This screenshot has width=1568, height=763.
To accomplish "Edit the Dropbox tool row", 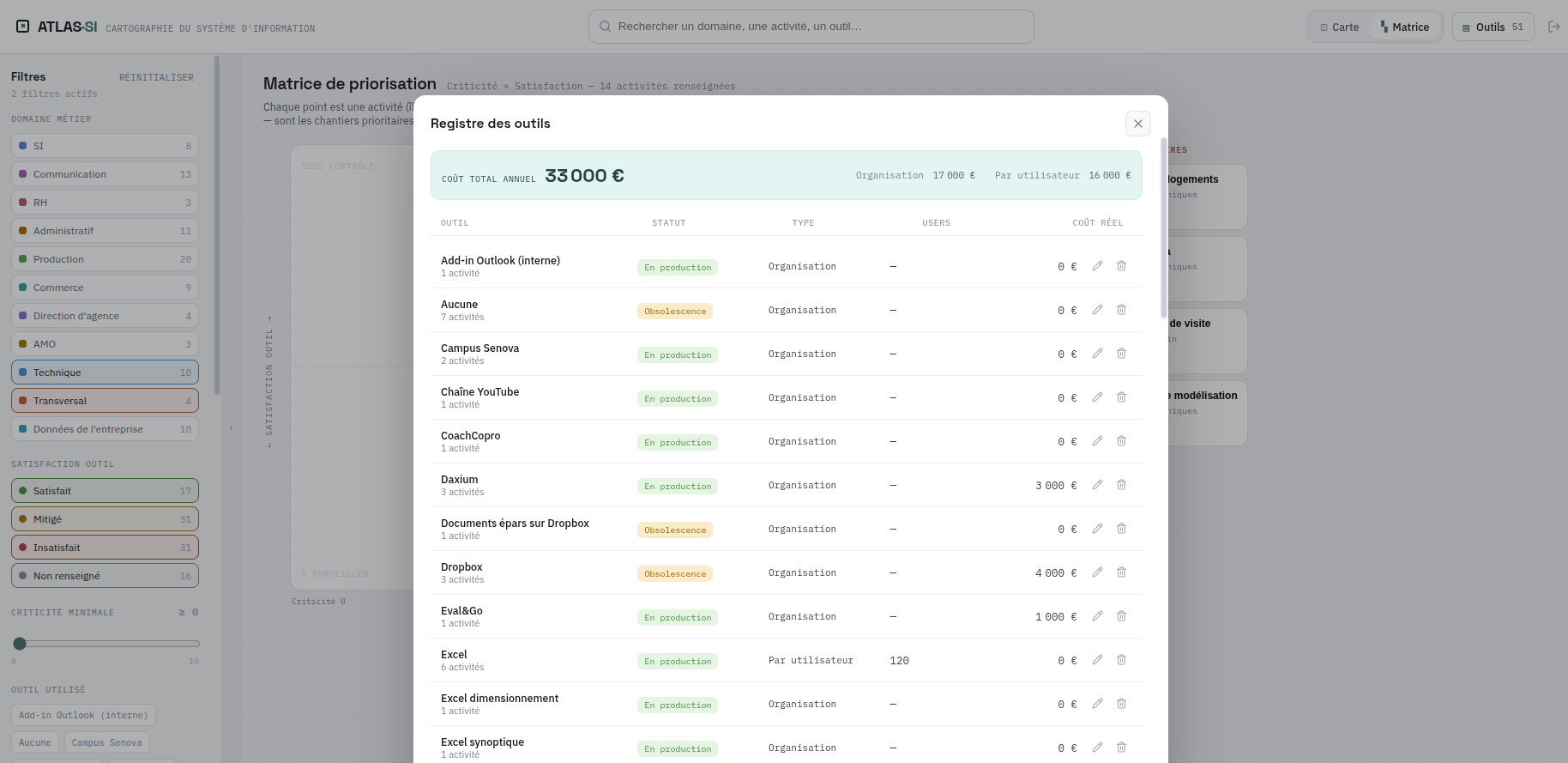I will point(1097,572).
